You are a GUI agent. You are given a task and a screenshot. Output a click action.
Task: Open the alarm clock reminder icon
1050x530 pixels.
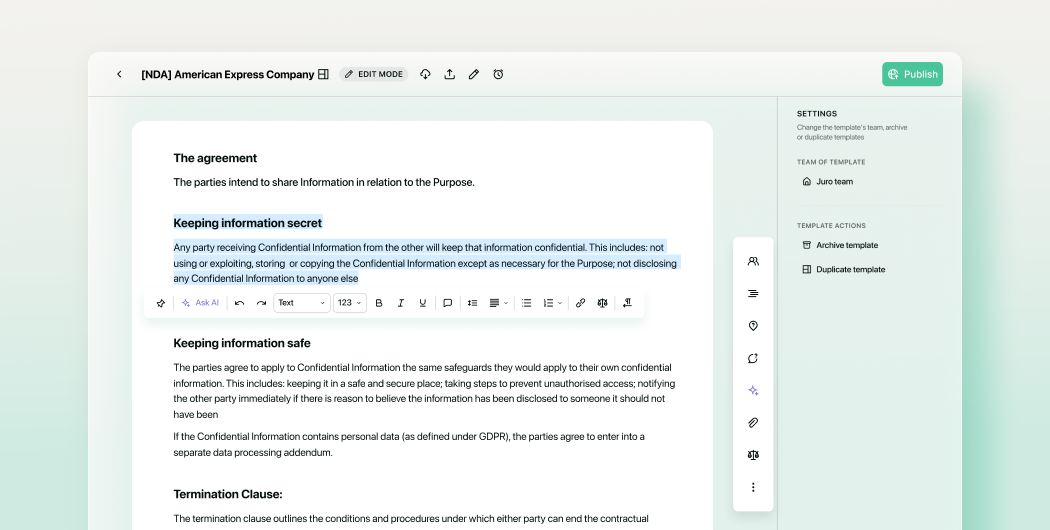498,74
